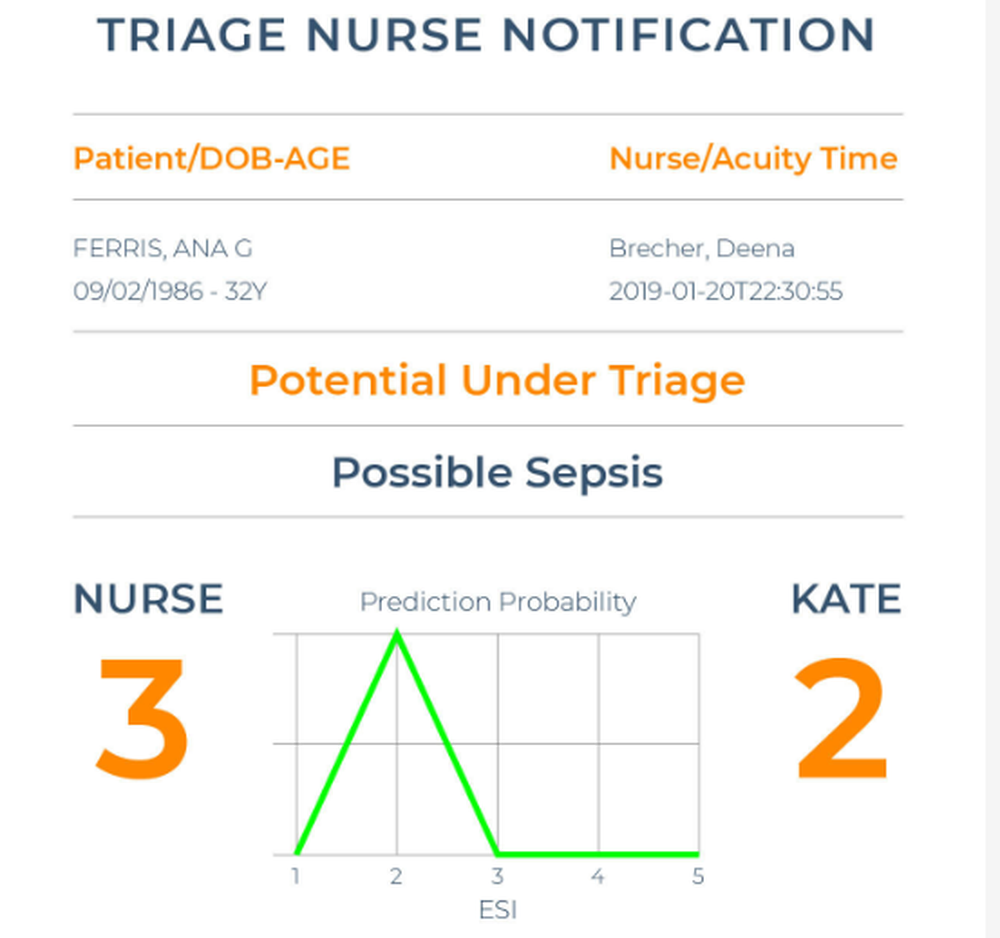Click the Prediction Probability chart title
The width and height of the screenshot is (1000, 938).
pos(498,602)
